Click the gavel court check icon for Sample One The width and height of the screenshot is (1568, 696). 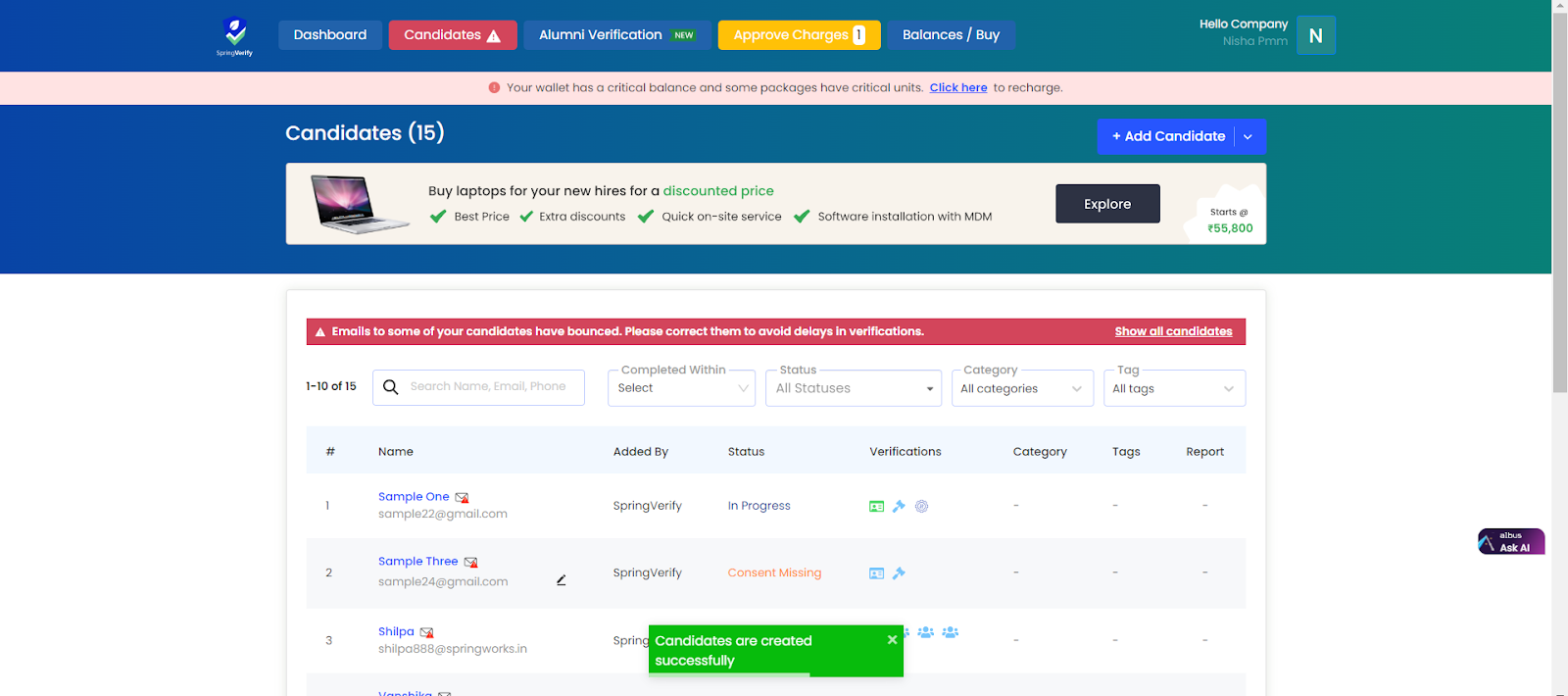[899, 506]
